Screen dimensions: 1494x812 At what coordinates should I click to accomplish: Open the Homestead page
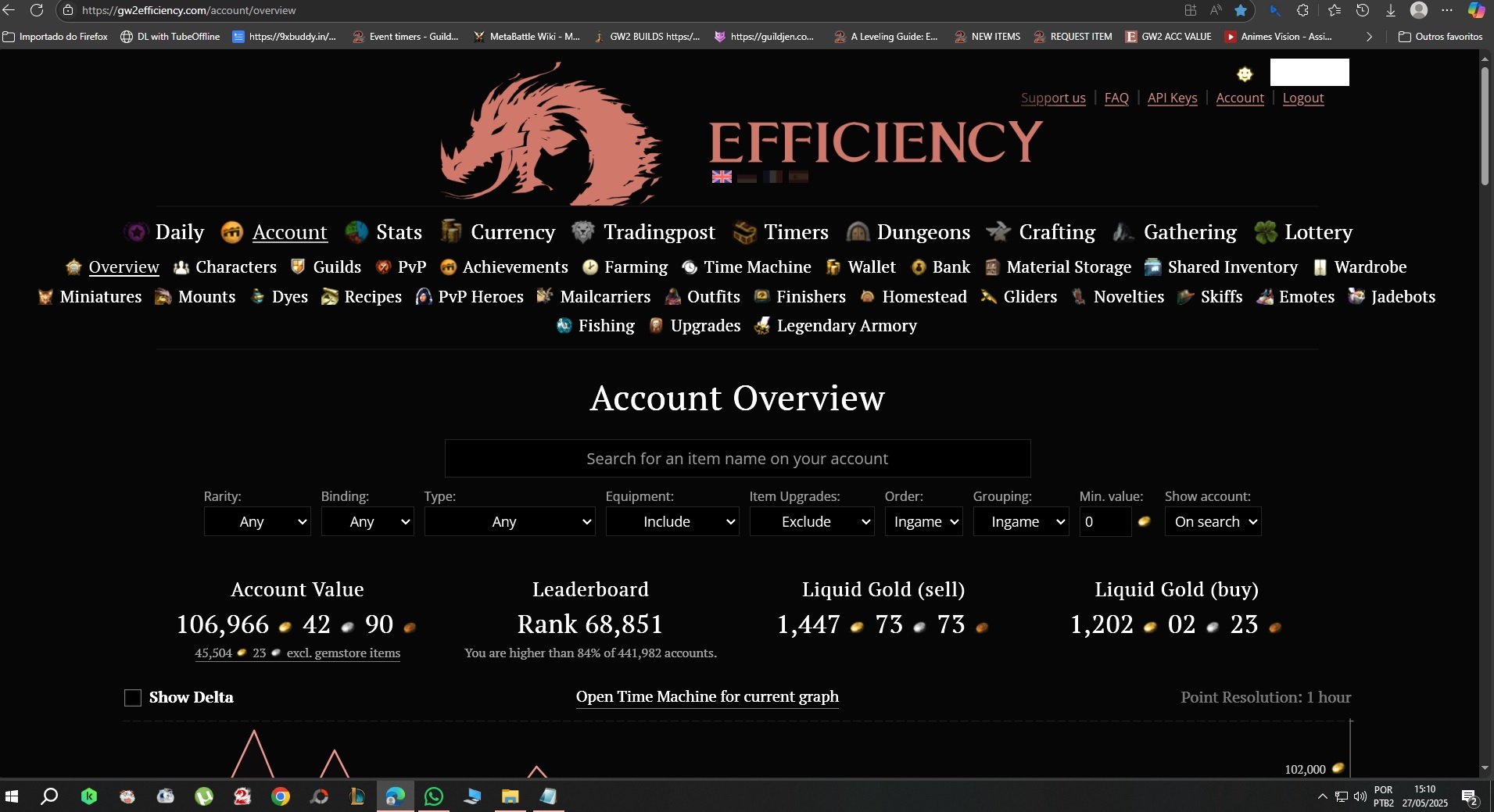coord(924,297)
